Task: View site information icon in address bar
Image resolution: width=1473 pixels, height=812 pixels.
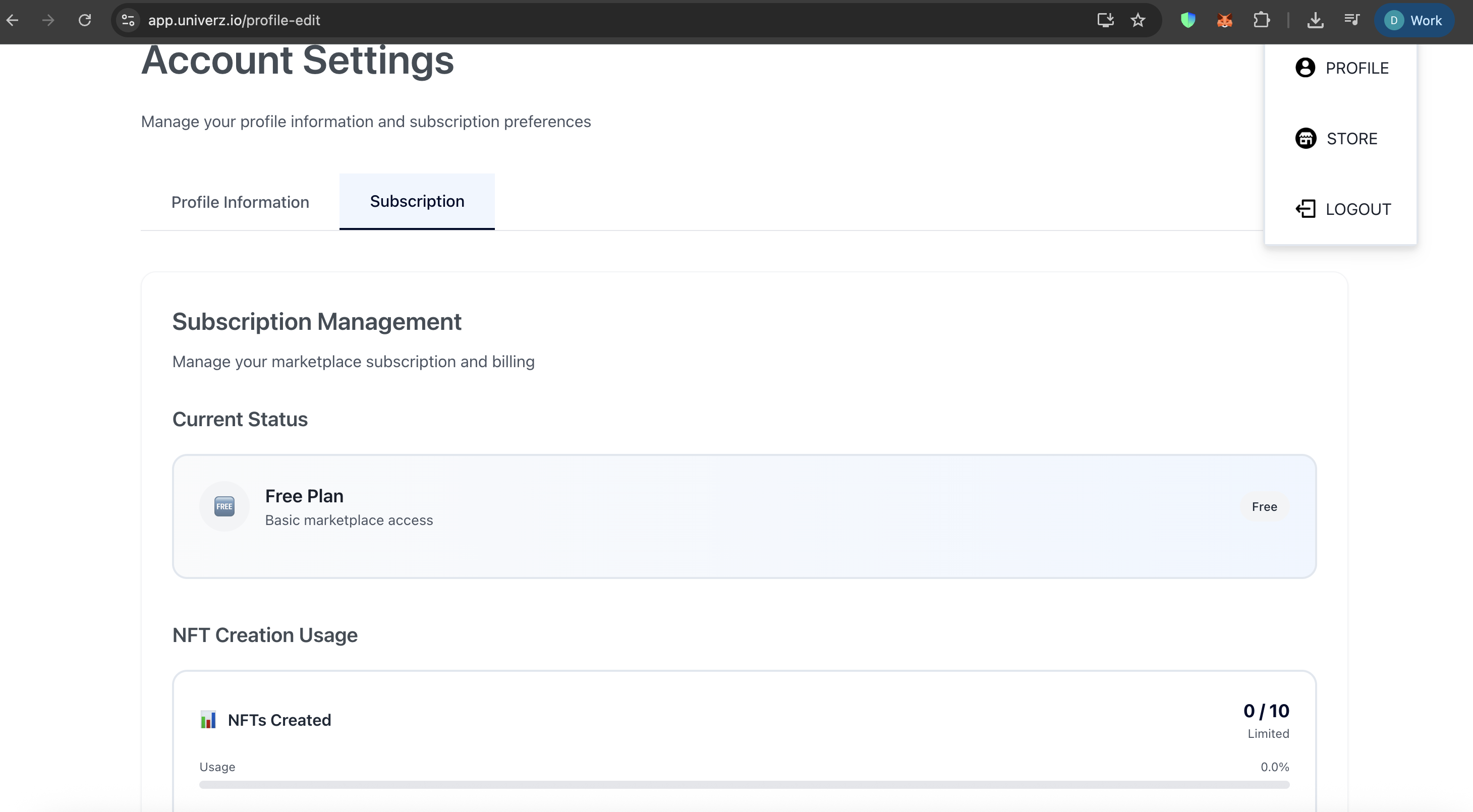Action: point(128,21)
